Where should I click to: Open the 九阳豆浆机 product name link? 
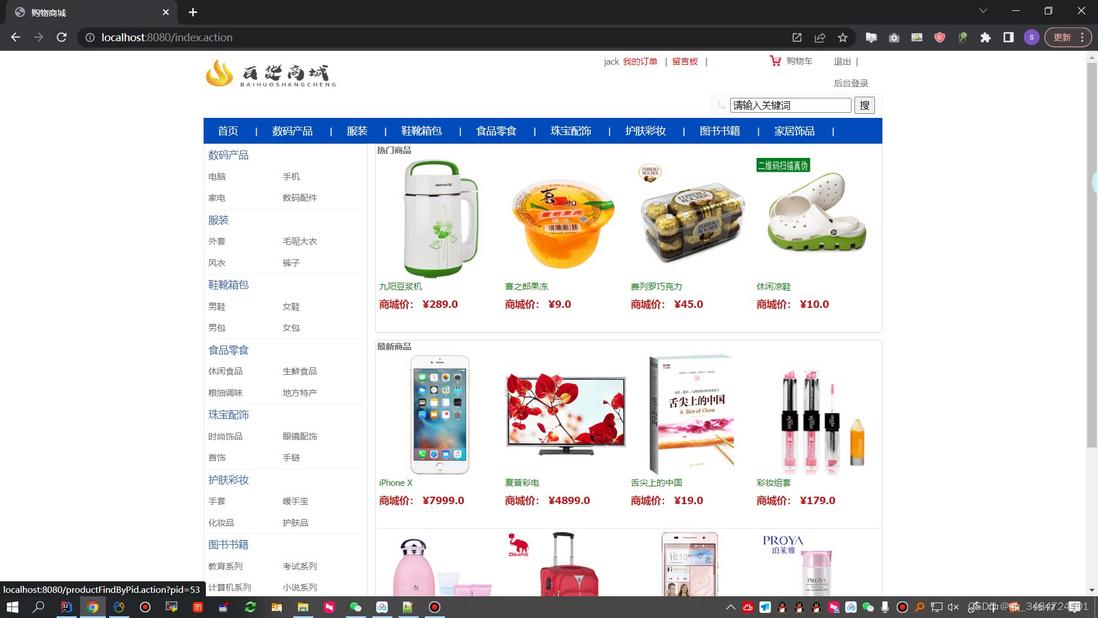[400, 286]
